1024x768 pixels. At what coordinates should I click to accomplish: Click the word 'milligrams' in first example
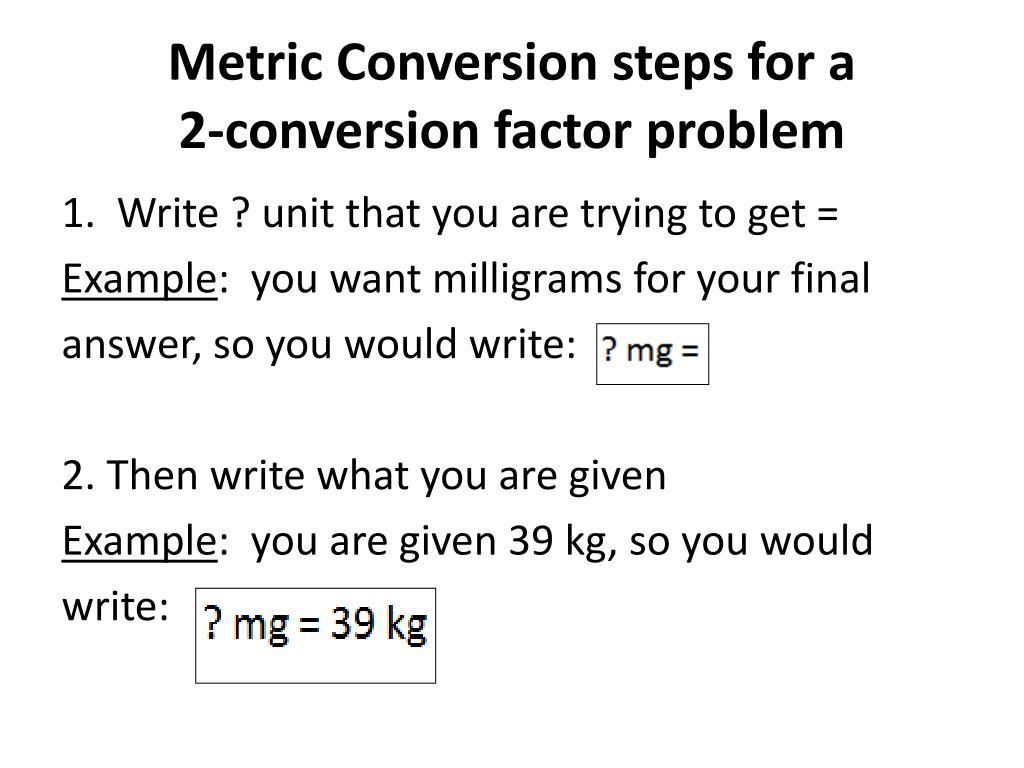(526, 280)
